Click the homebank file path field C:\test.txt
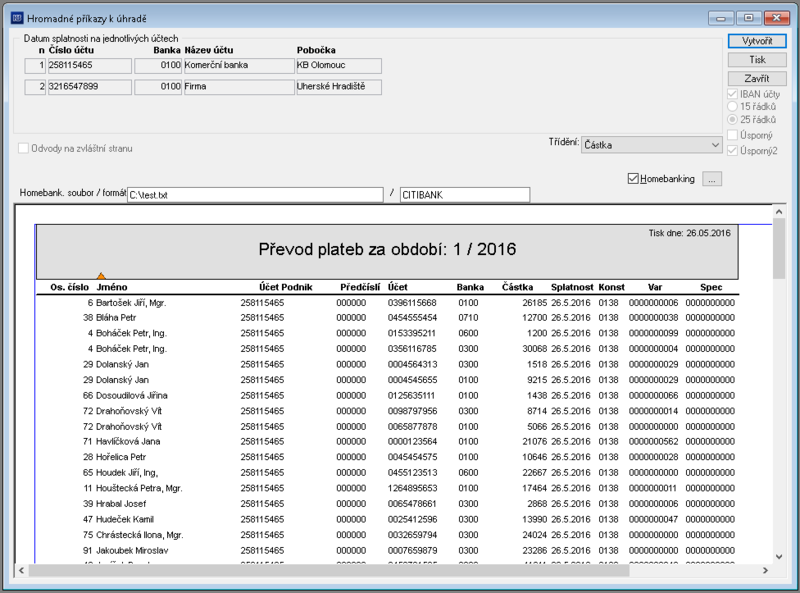Screen dimensions: 800x593 click(x=255, y=195)
